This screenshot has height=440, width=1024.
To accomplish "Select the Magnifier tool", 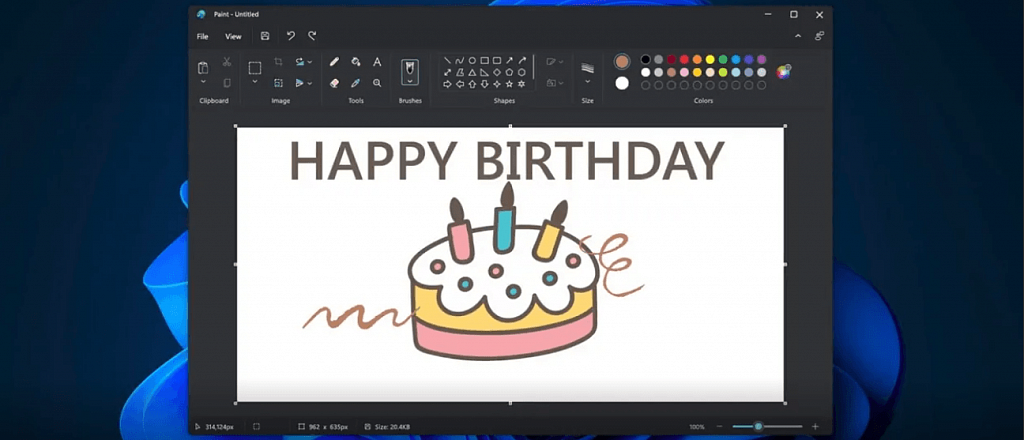I will pyautogui.click(x=377, y=83).
